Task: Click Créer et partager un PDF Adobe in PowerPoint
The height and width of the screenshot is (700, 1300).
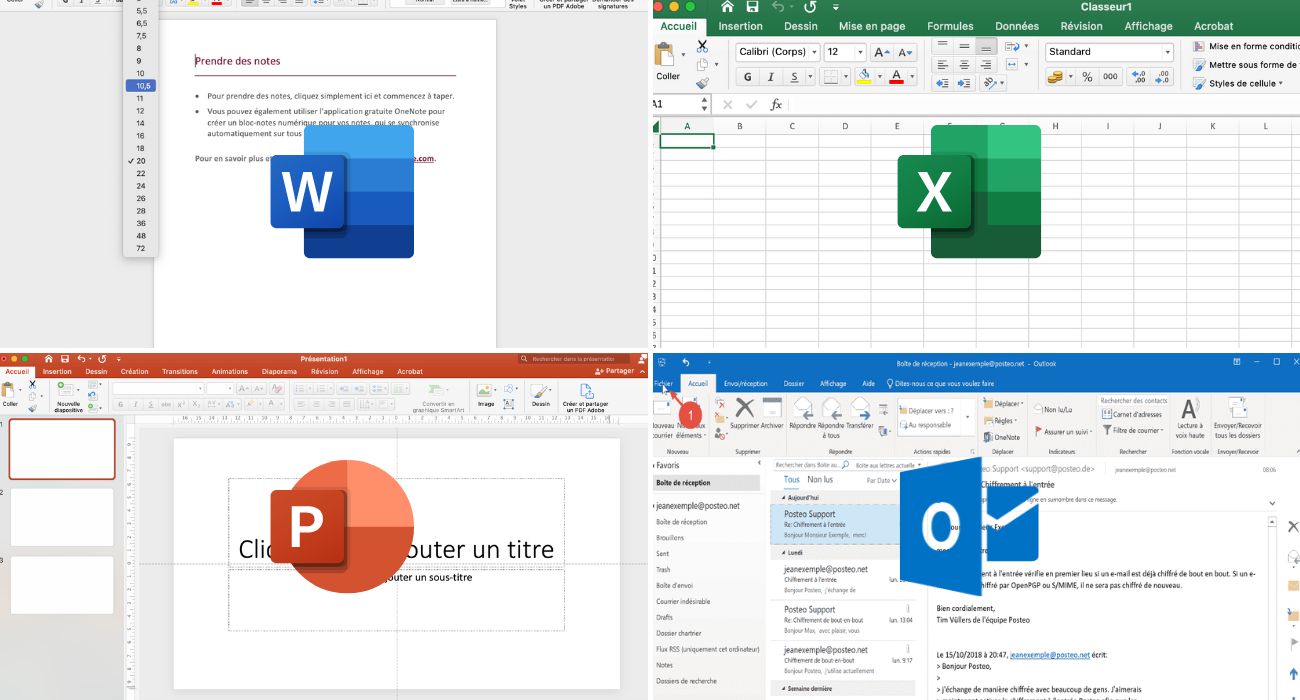Action: tap(586, 397)
